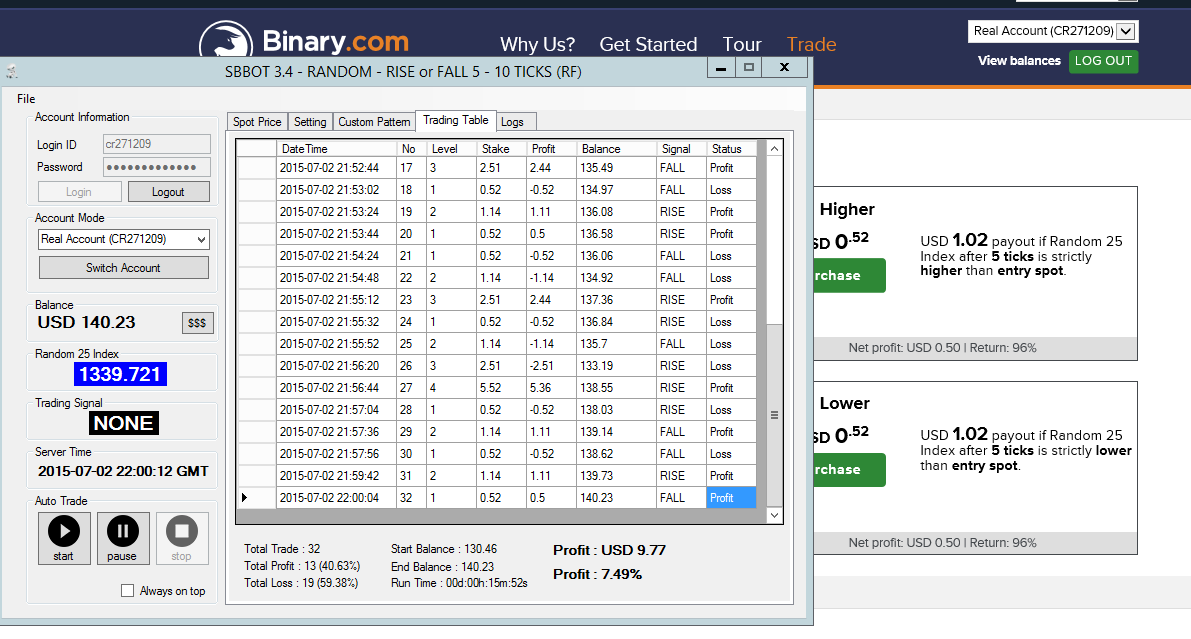Click the SBBOT window title bar icon
Screen dimensions: 1191x639
(x=11, y=72)
